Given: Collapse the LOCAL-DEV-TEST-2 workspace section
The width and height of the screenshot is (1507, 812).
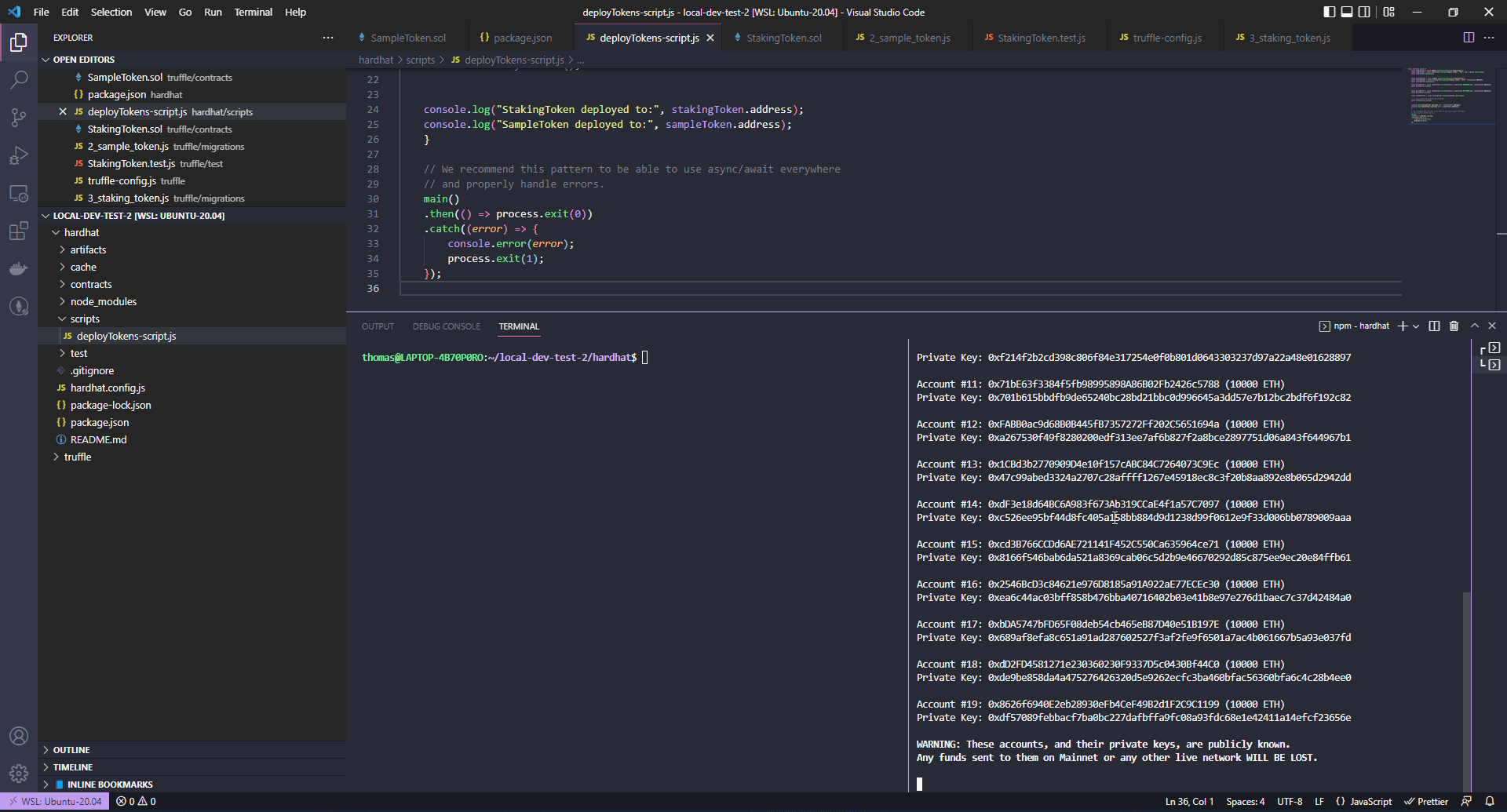Looking at the screenshot, I should tap(192, 216).
